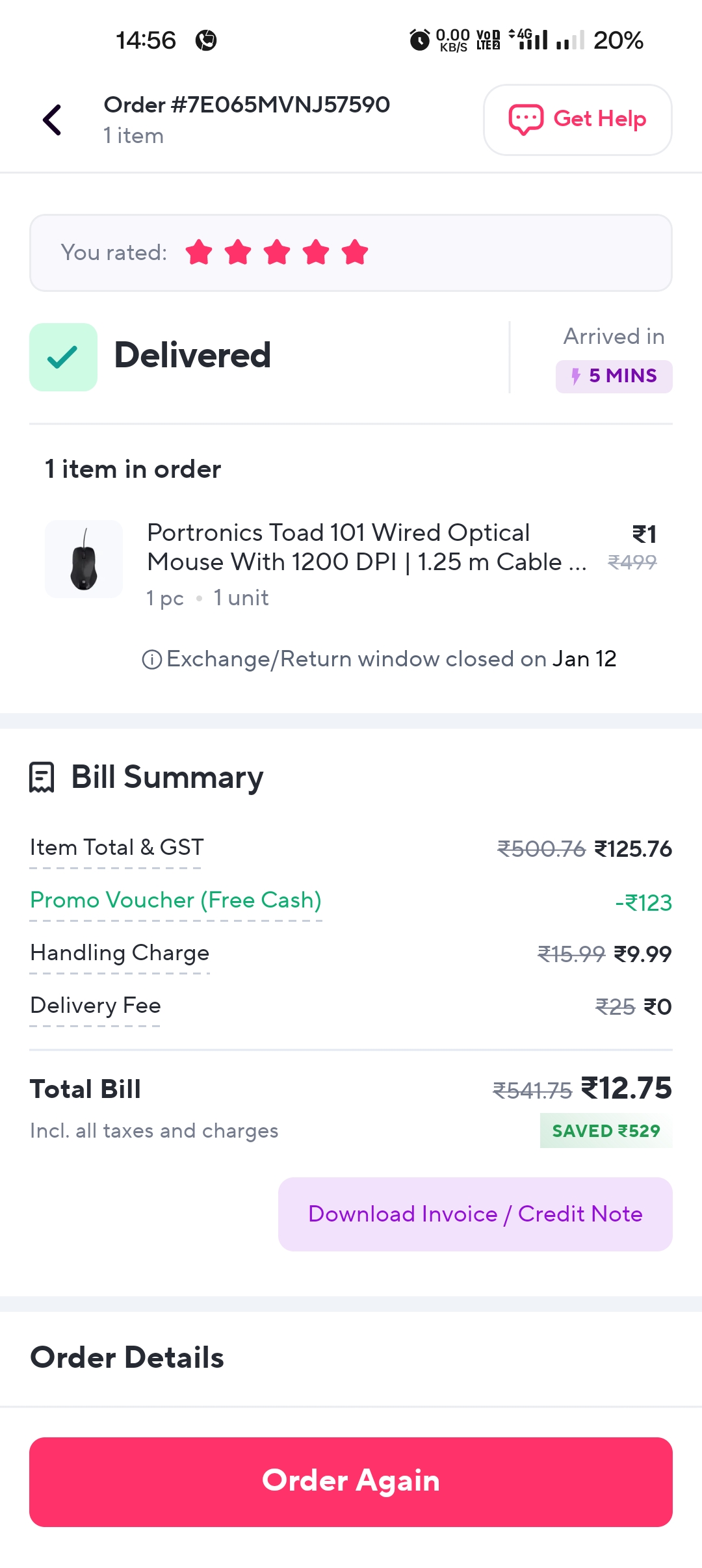The height and width of the screenshot is (1568, 702).
Task: Tap the SAVED ₹529 badge
Action: [x=606, y=1131]
